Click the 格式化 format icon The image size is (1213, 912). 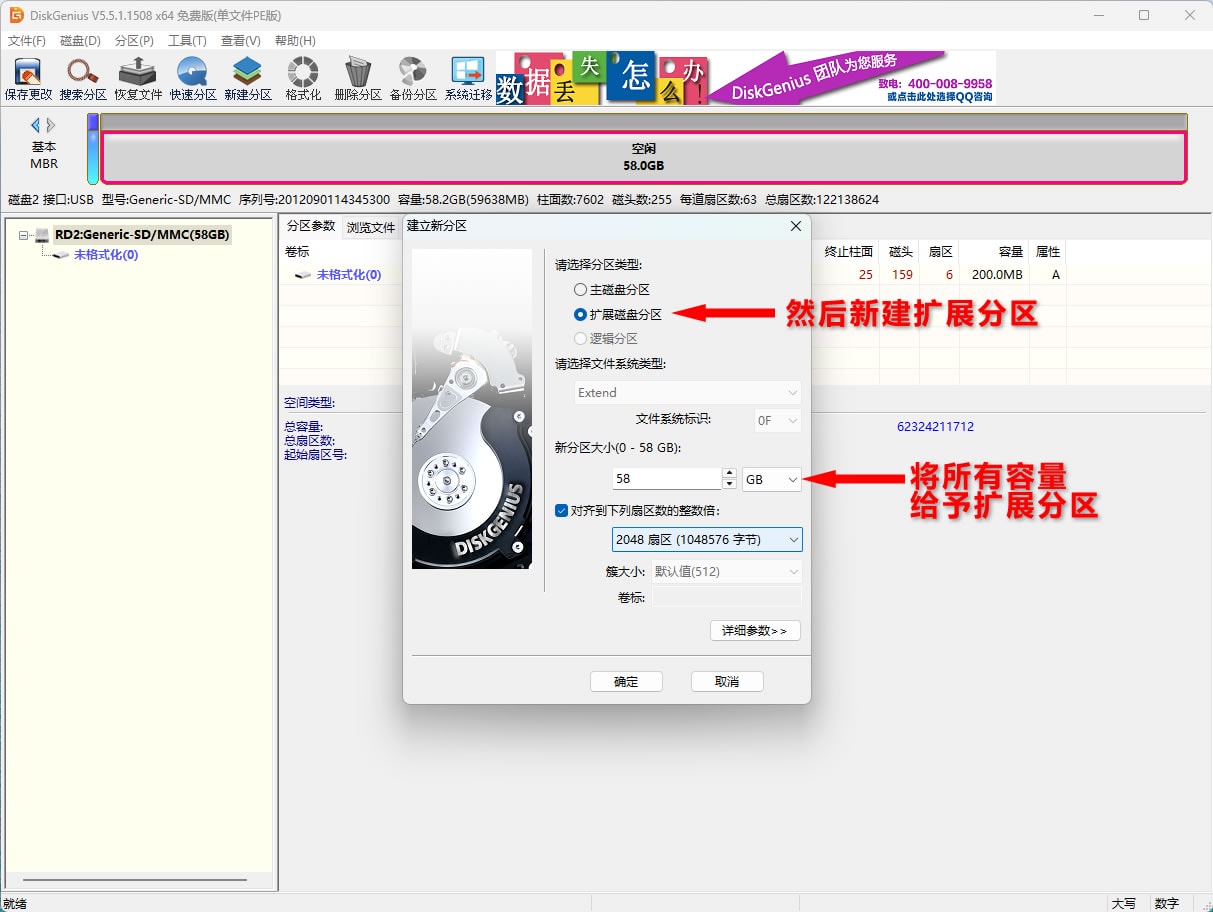[x=303, y=79]
